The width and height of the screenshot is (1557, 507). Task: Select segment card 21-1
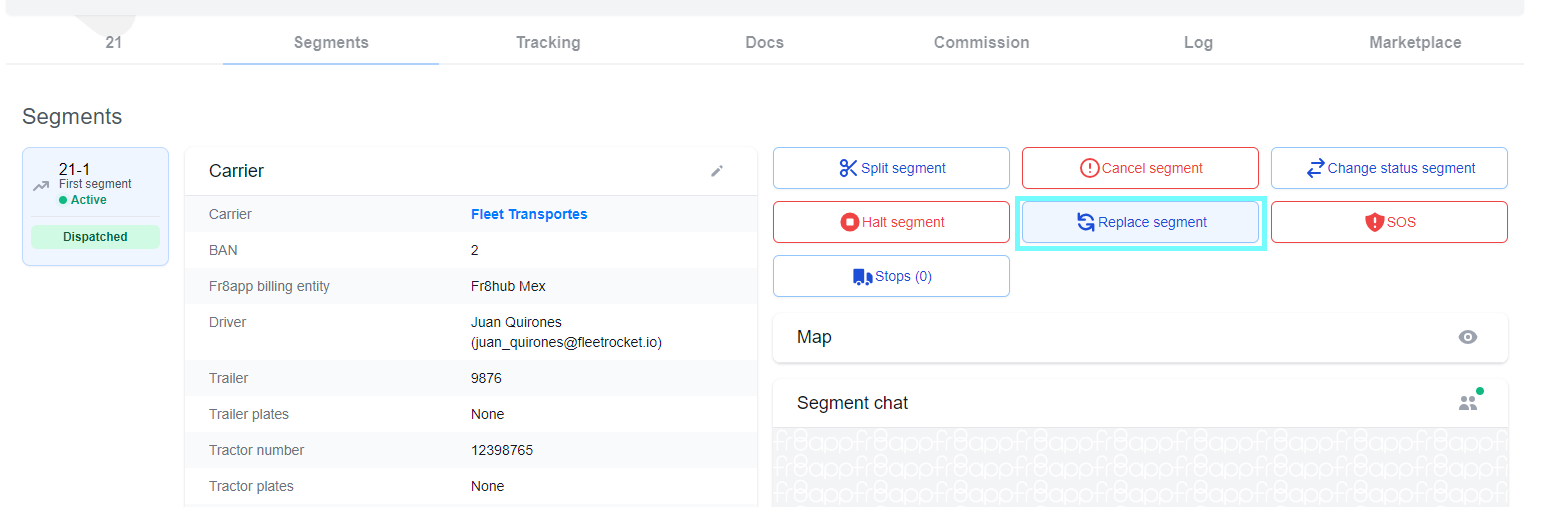95,207
